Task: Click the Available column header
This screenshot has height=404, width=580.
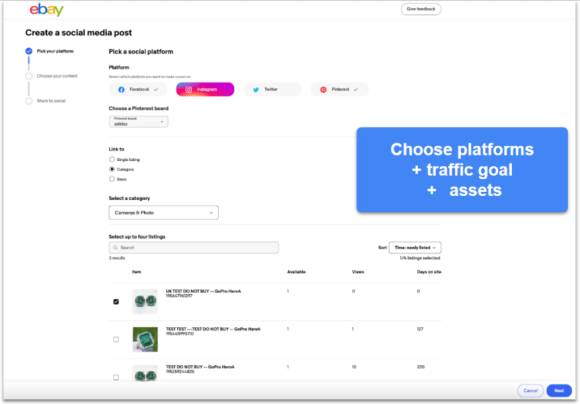Action: pos(296,272)
